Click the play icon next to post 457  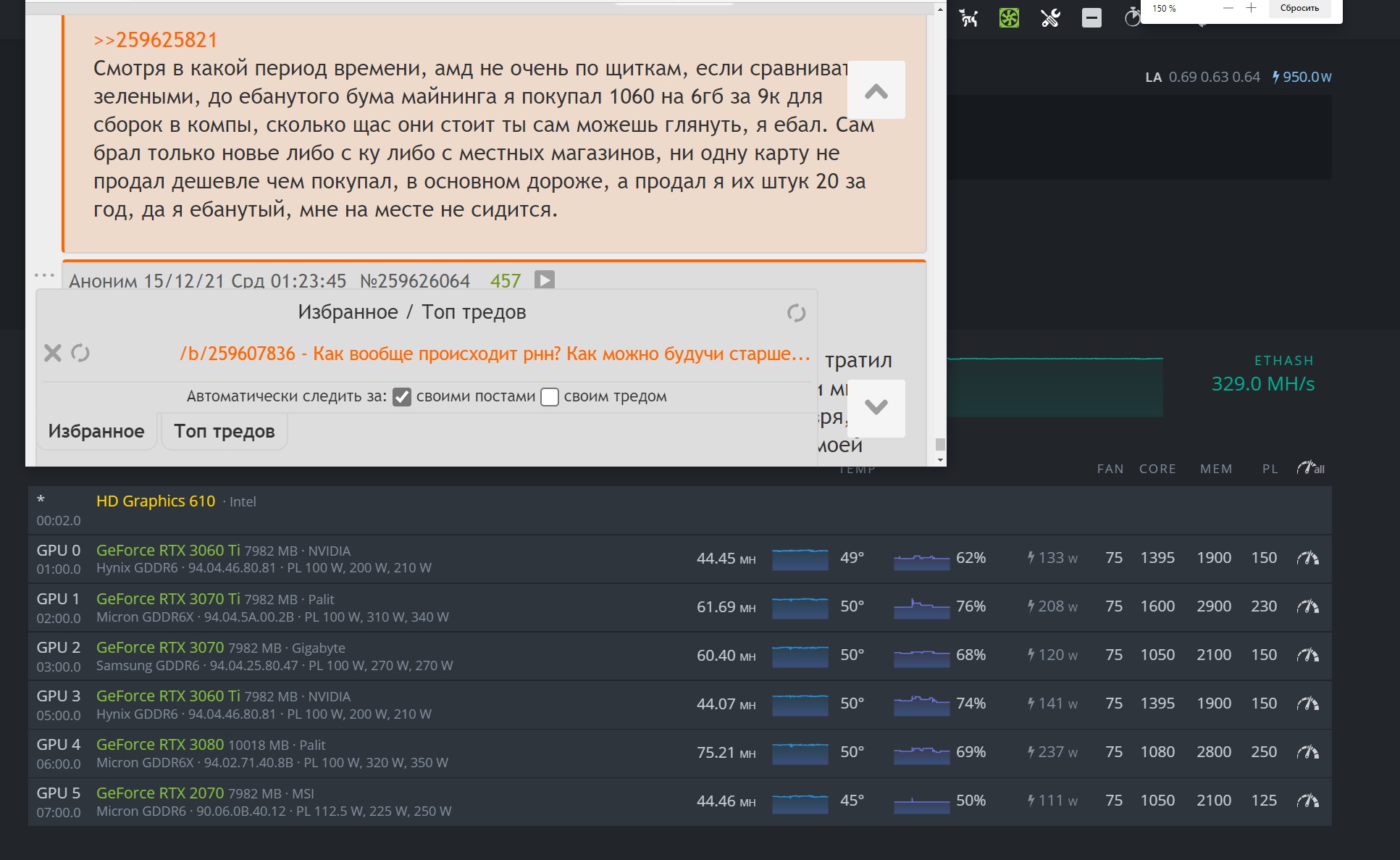tap(545, 280)
